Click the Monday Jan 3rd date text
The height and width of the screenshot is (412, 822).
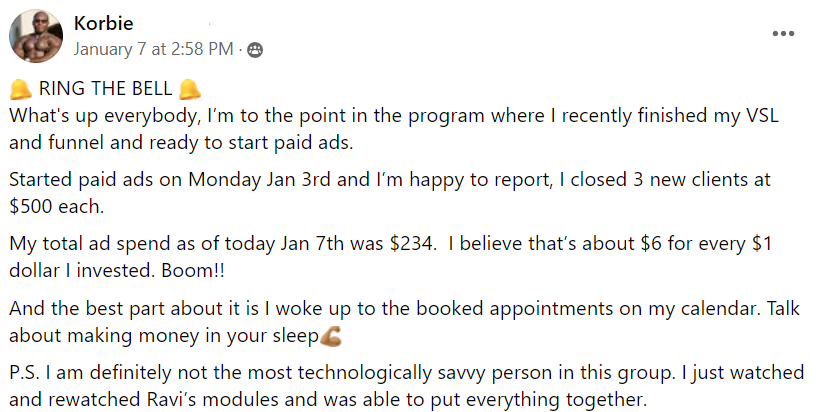(x=259, y=180)
